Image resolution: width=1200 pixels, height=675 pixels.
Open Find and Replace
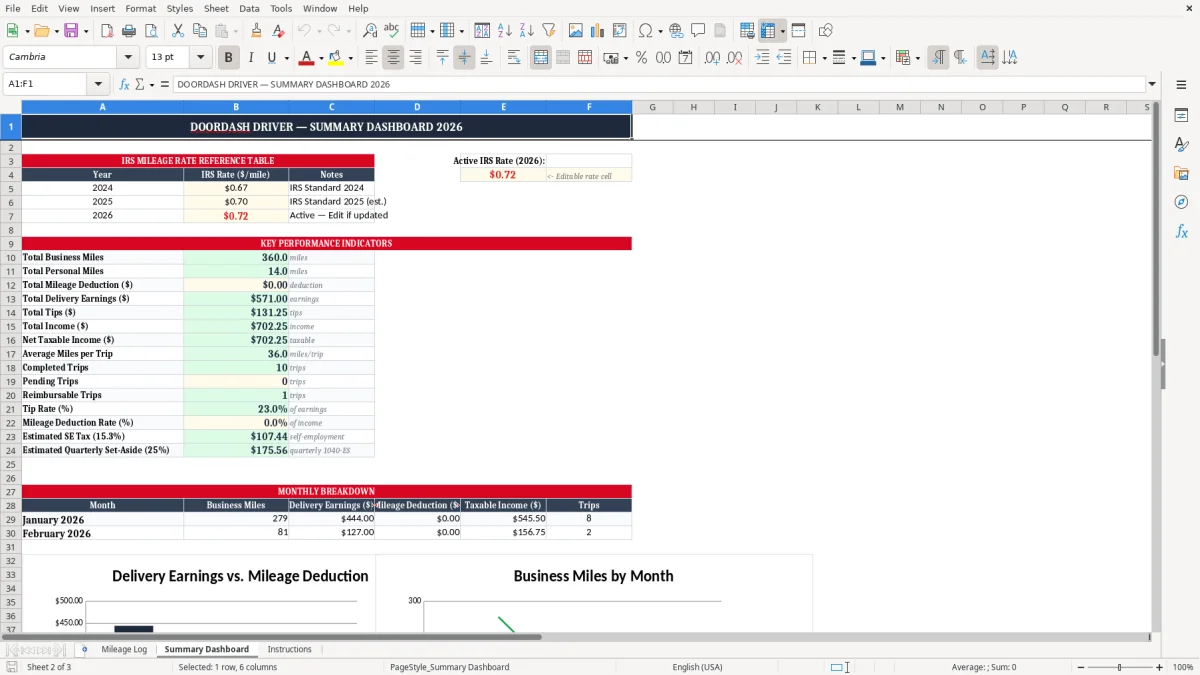point(370,31)
